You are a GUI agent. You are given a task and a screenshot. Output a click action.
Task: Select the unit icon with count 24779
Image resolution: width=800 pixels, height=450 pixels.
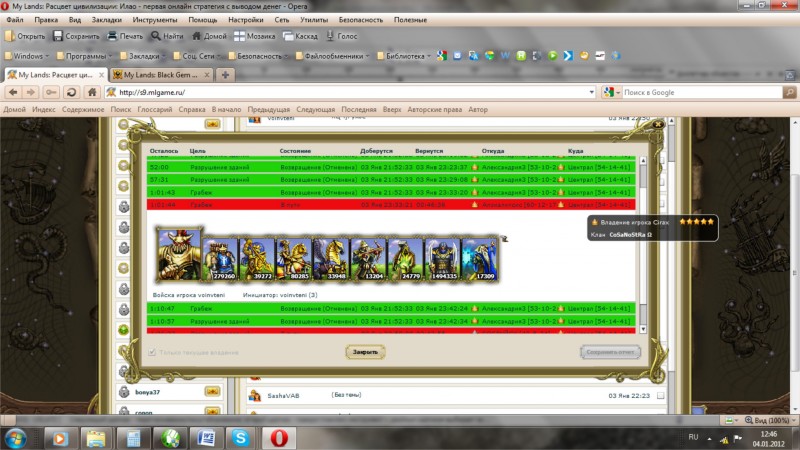[405, 259]
